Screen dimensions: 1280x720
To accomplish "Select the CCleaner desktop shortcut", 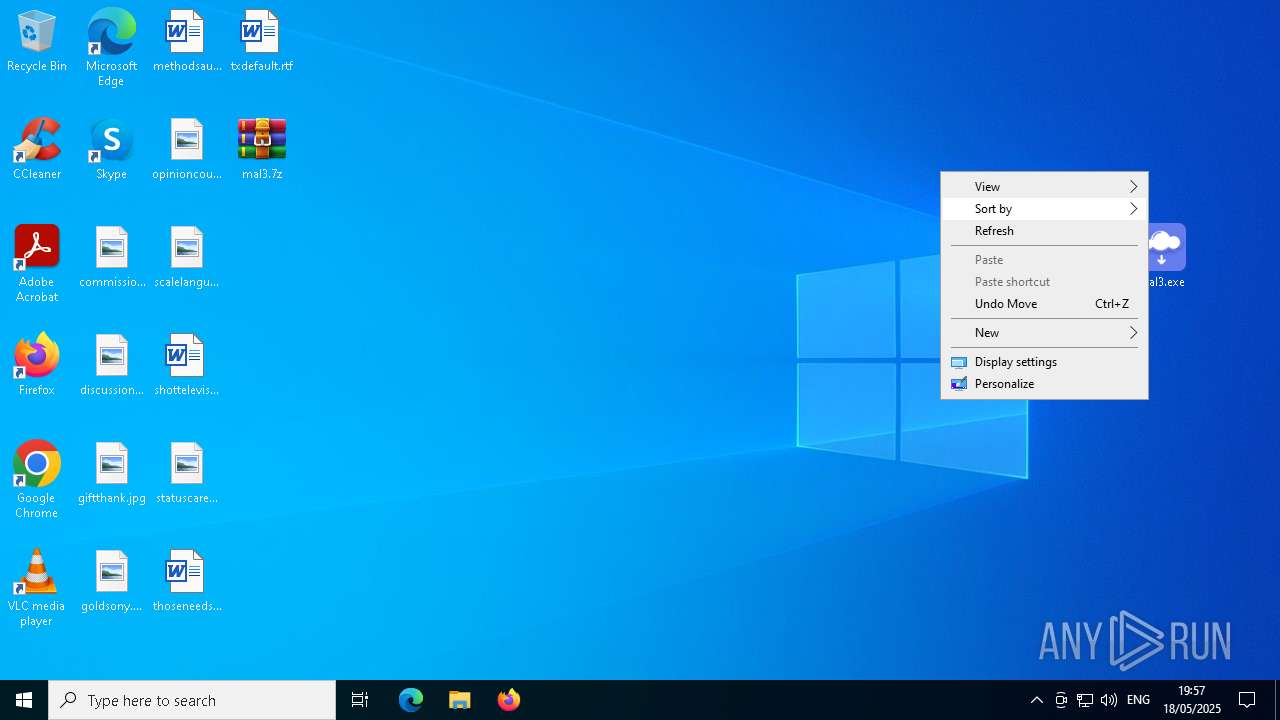I will tap(37, 148).
